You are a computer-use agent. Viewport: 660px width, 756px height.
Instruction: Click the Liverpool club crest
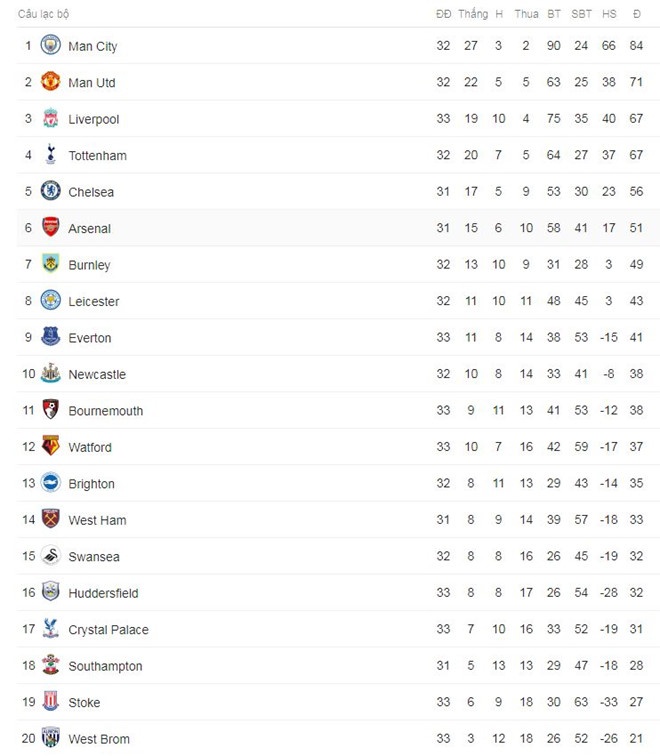click(50, 119)
